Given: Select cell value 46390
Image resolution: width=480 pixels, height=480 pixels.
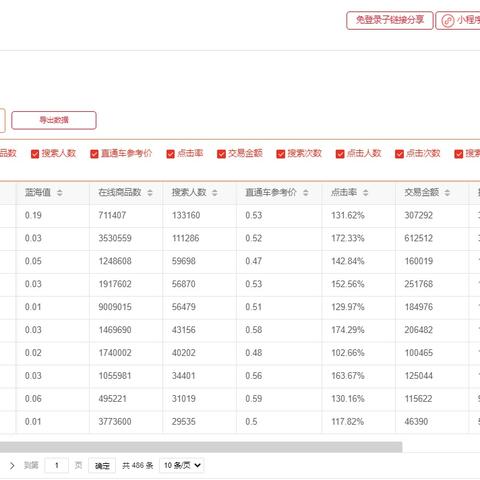Looking at the screenshot, I should [x=416, y=422].
